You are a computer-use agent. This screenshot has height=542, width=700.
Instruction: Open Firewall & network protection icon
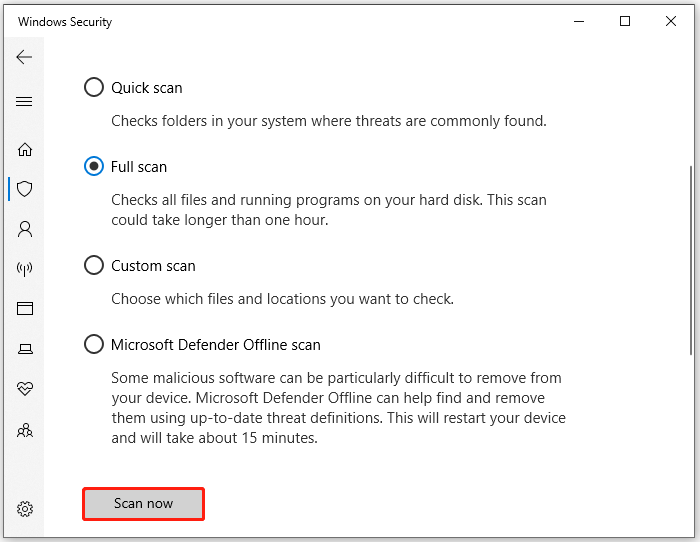25,269
